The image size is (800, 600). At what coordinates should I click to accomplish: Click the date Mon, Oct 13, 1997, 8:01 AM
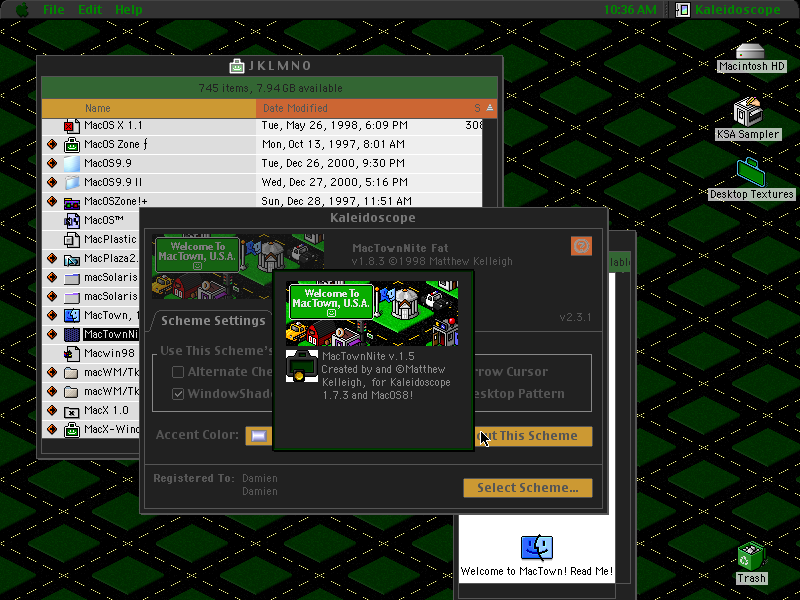333,144
